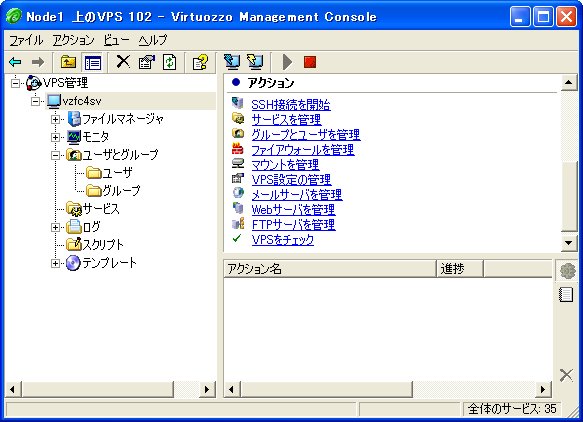Toggle the console tree view toolbar icon
Viewport: 583px width, 422px height.
(93, 62)
